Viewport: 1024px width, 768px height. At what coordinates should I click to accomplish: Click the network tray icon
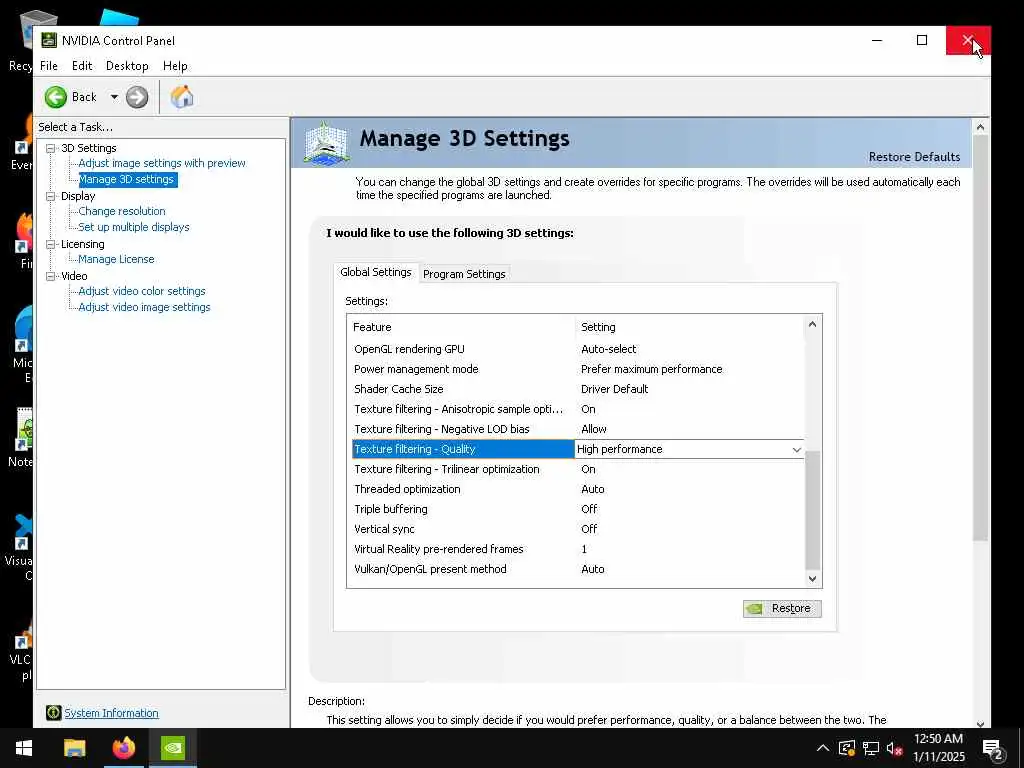[x=871, y=748]
